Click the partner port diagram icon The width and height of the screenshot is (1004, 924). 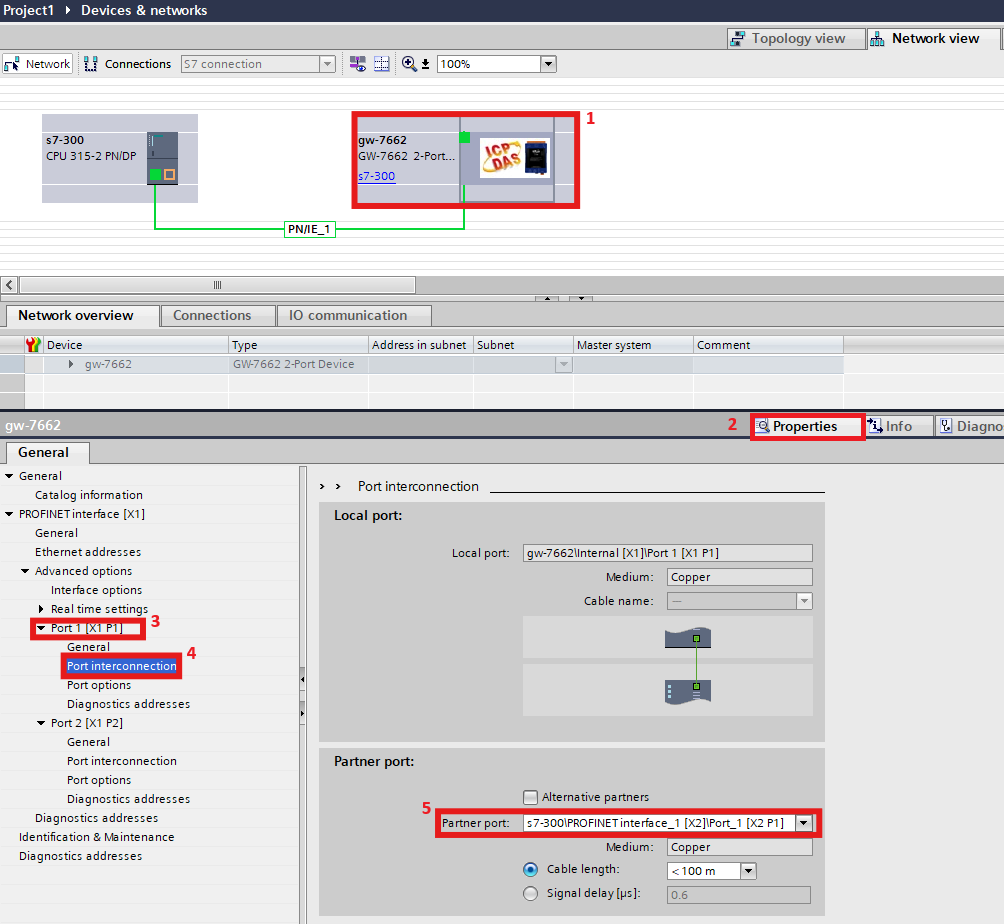click(687, 691)
